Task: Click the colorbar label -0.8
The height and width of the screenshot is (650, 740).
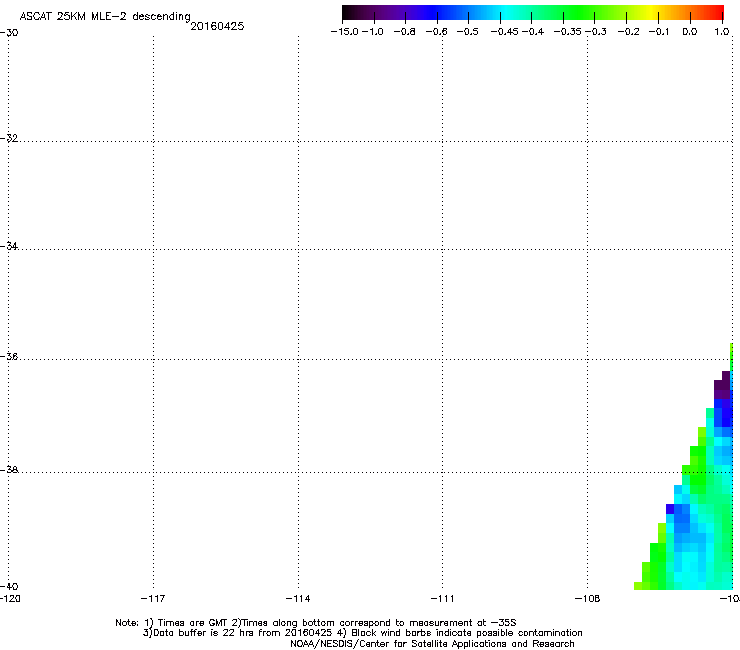Action: click(x=404, y=32)
